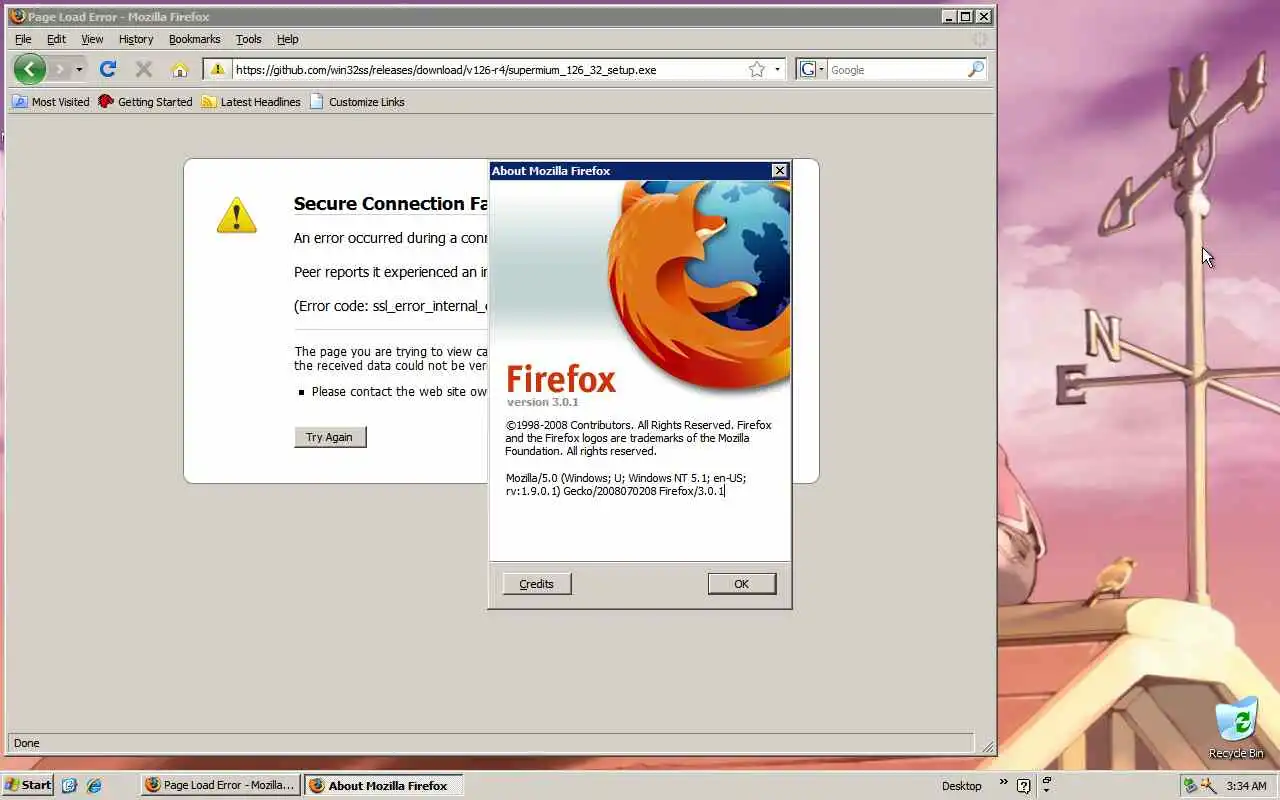Click the shield icon in system tray
The width and height of the screenshot is (1280, 800).
1190,786
